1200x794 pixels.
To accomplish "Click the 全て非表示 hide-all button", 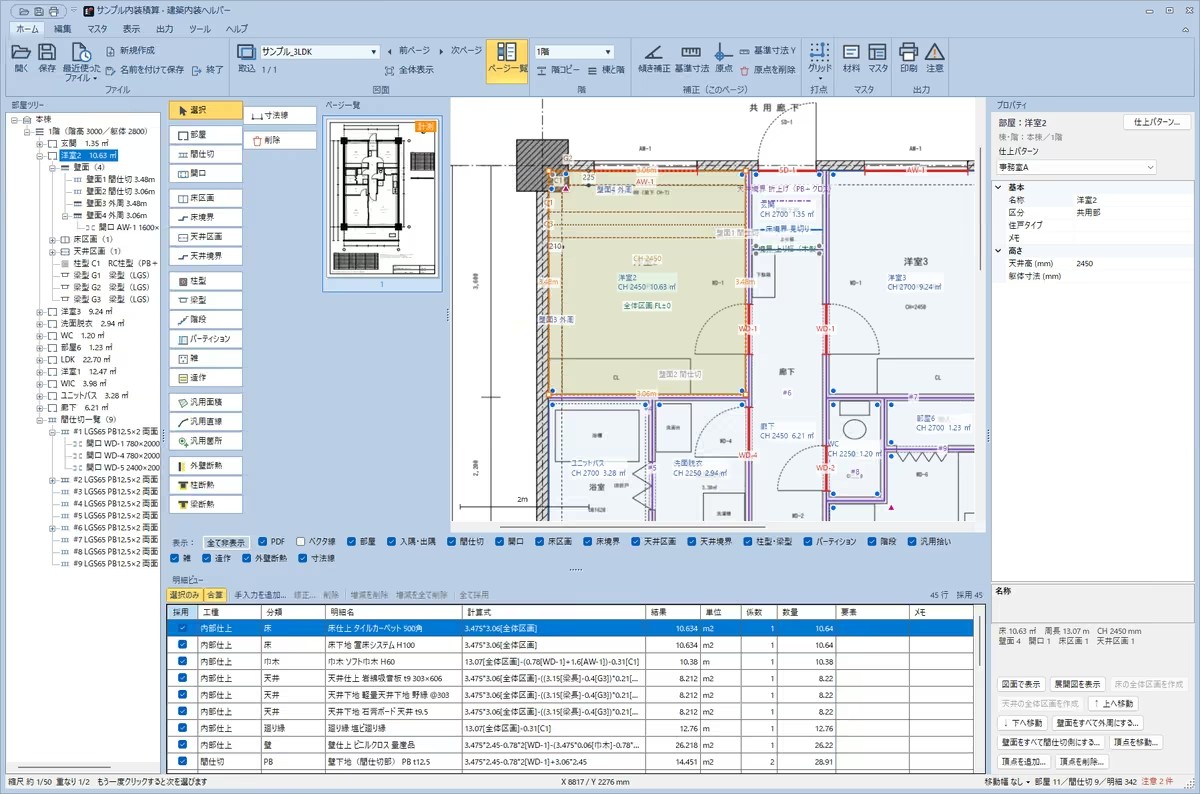I will [x=227, y=541].
